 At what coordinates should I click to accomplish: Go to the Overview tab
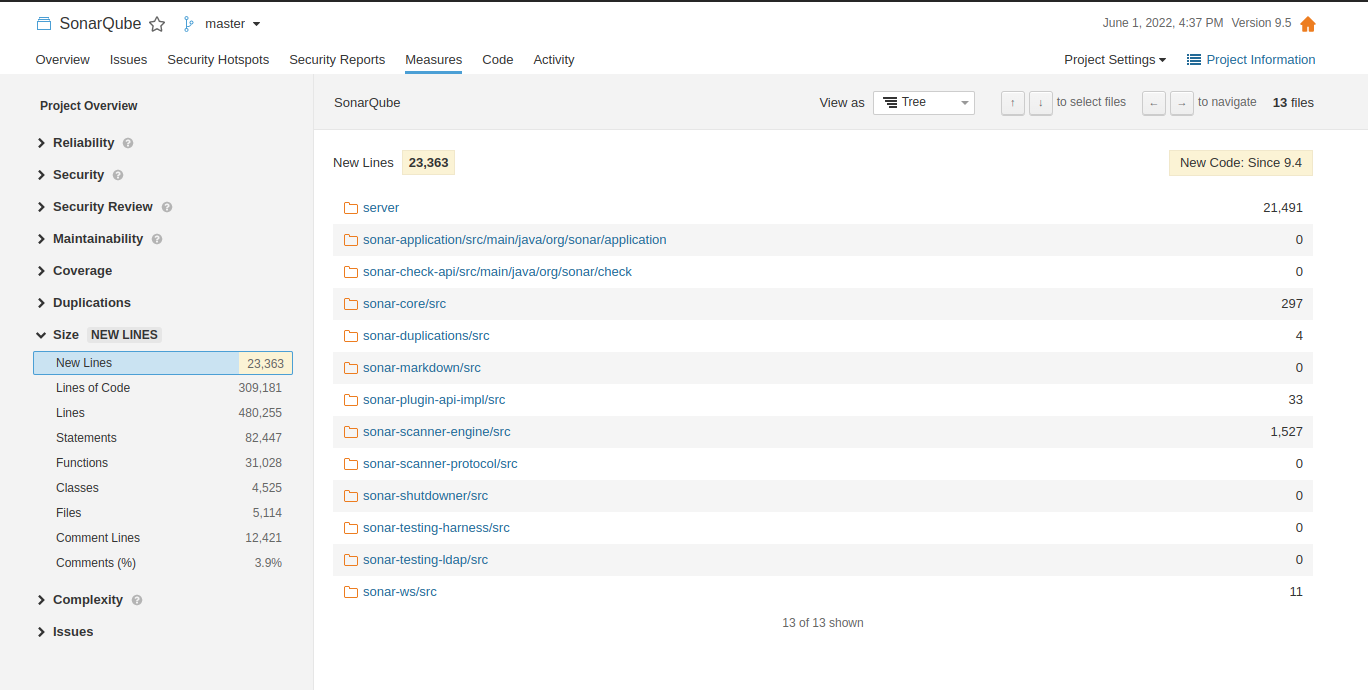[63, 60]
